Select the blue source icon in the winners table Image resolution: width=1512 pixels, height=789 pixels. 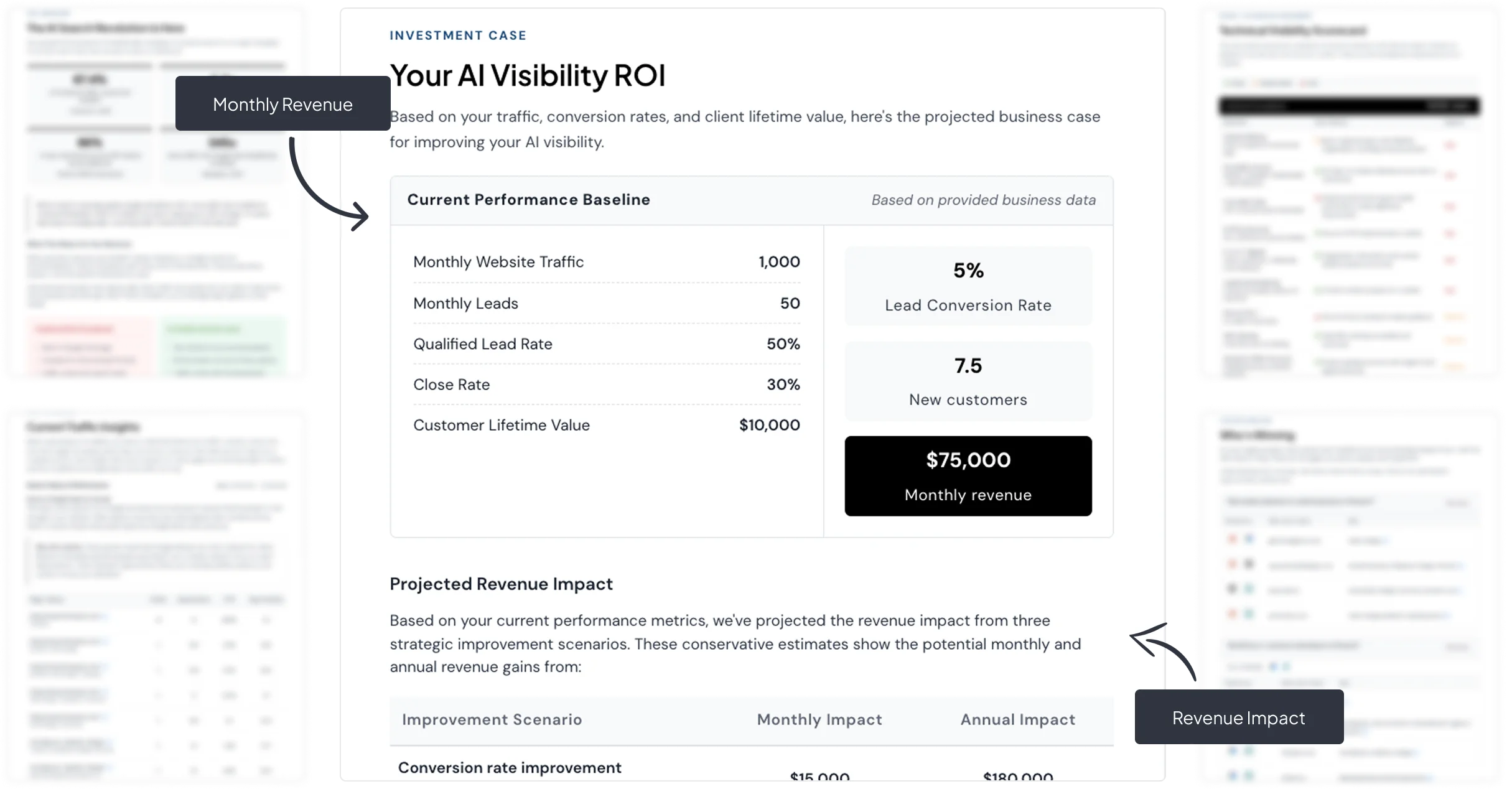(1249, 540)
